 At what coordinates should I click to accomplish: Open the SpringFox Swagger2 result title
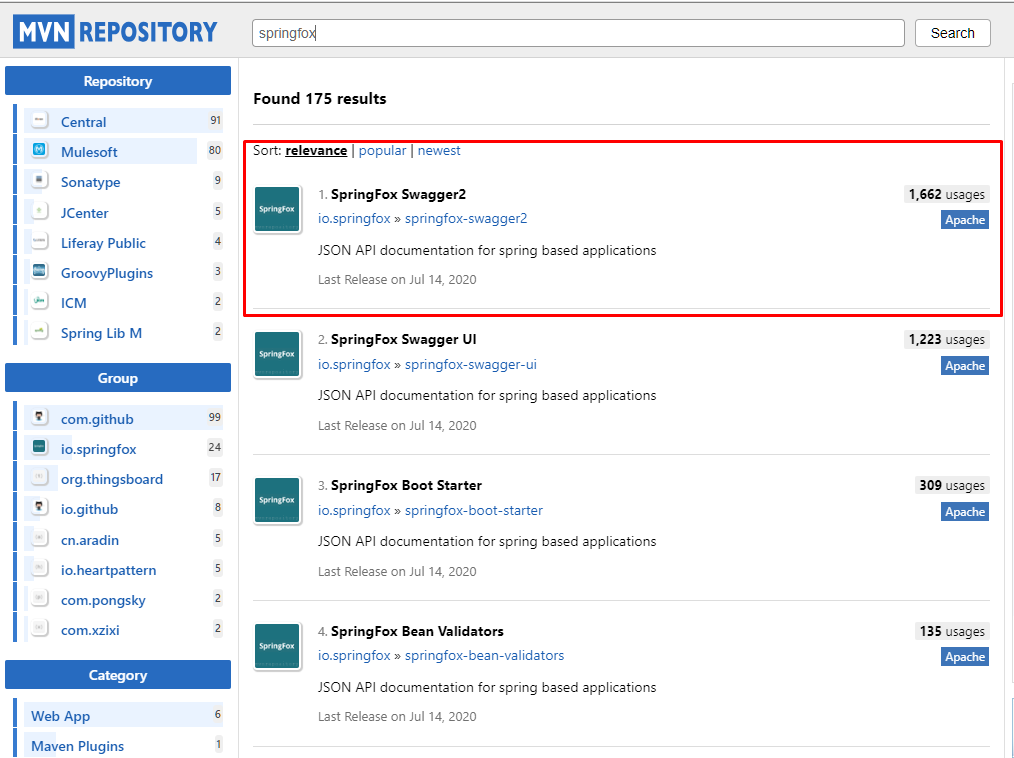(x=398, y=195)
